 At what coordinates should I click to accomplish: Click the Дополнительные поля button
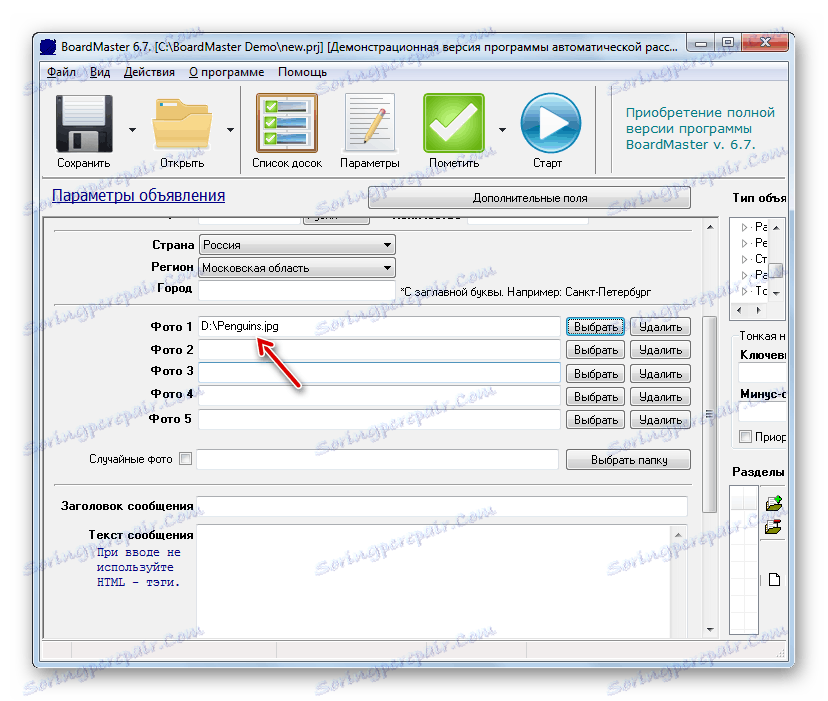(529, 198)
